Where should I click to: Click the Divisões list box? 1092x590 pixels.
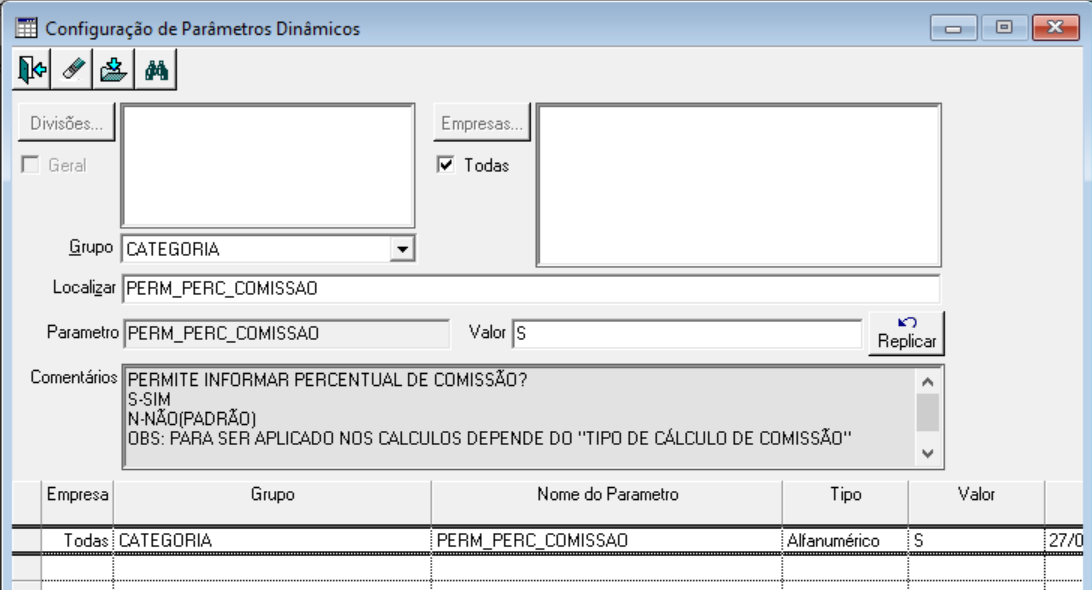[268, 166]
